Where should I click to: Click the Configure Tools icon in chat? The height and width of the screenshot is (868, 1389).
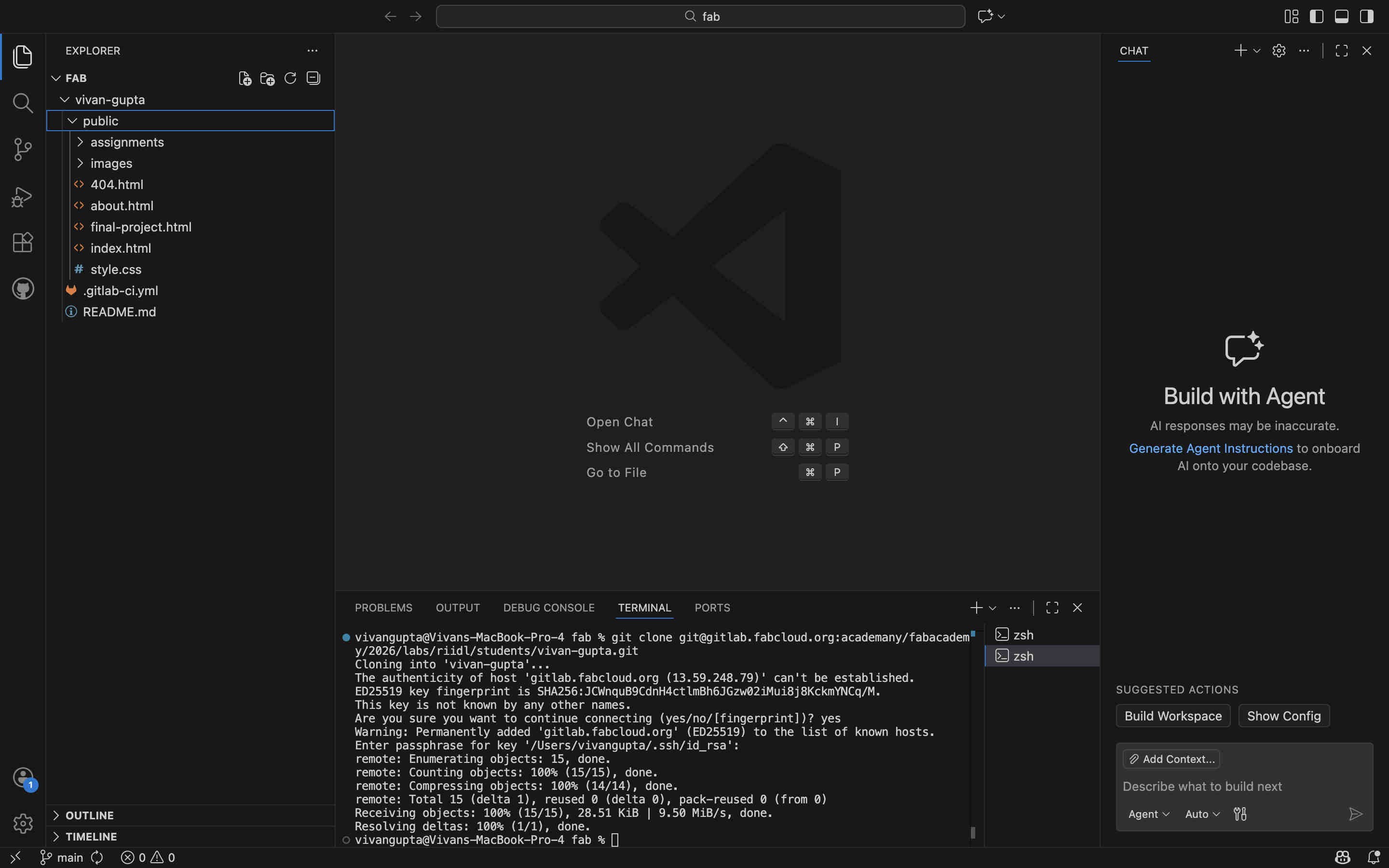pos(1240,814)
